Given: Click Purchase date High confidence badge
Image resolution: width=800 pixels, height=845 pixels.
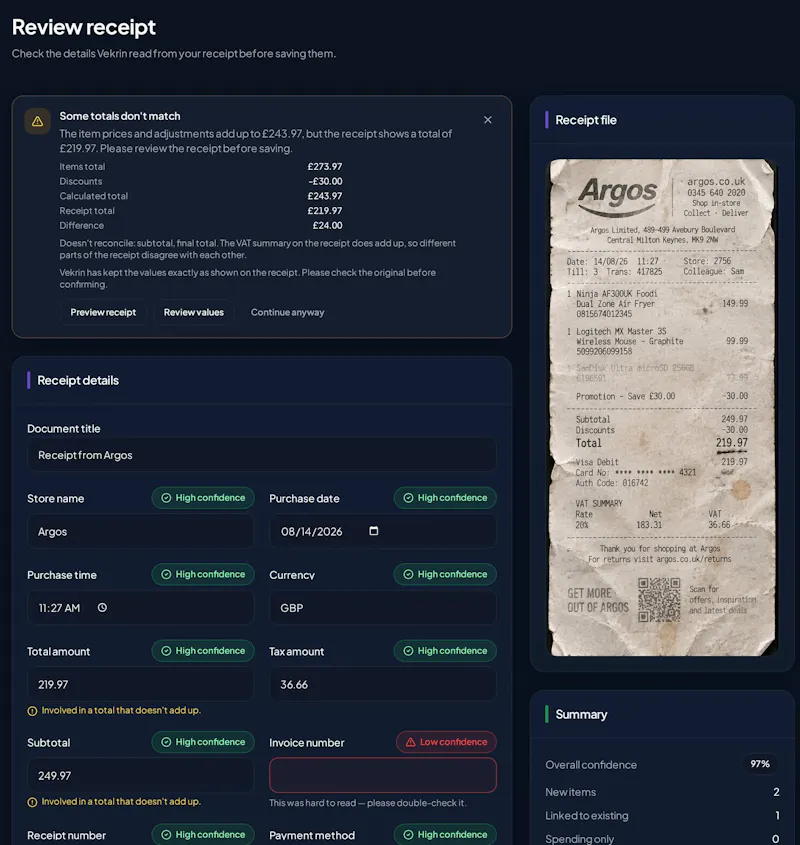Looking at the screenshot, I should pyautogui.click(x=445, y=498).
